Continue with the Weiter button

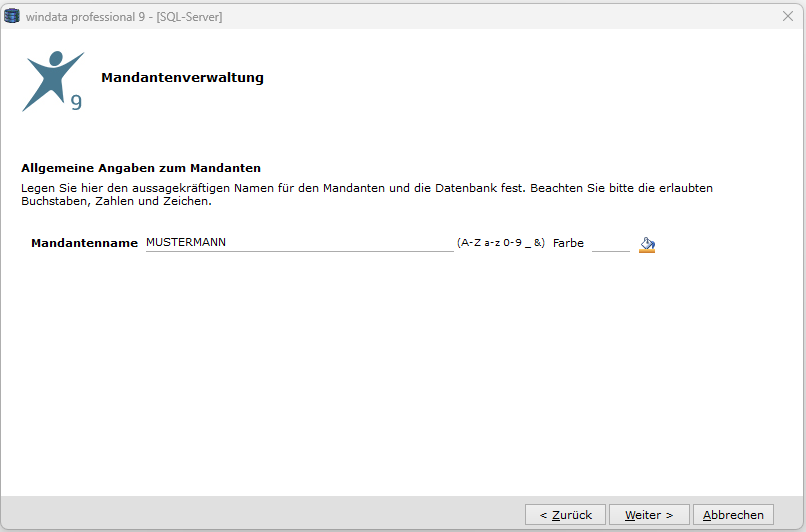pos(649,515)
